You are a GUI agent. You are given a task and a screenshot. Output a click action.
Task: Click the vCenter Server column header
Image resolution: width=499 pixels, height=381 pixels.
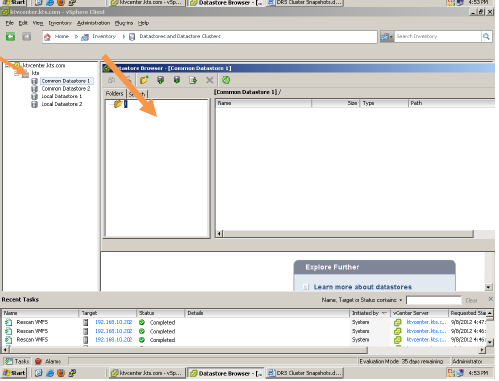pos(420,313)
